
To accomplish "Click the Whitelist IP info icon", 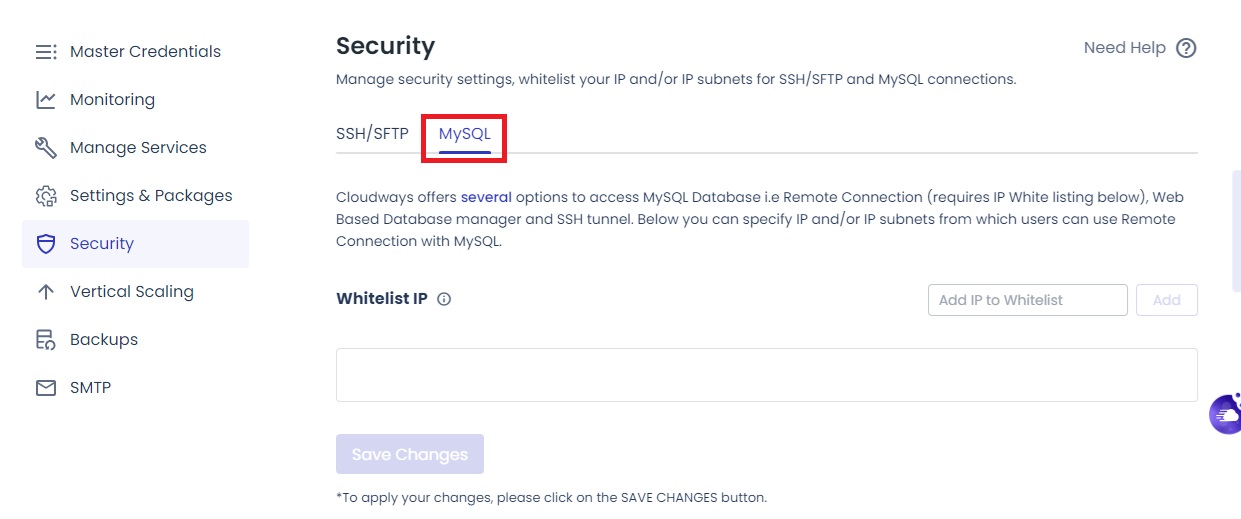I will (x=445, y=299).
